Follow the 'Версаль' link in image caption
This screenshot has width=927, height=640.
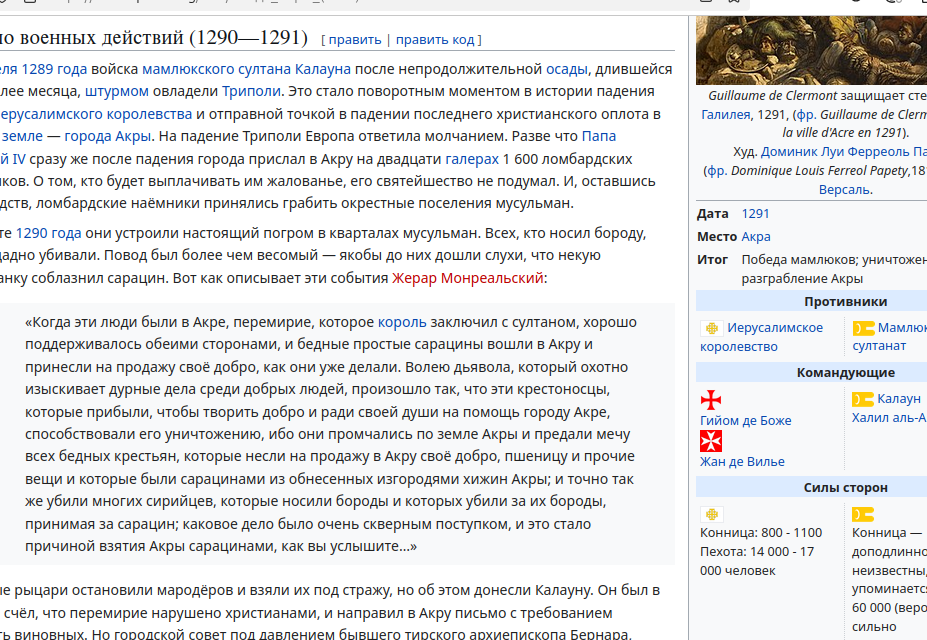tap(845, 189)
